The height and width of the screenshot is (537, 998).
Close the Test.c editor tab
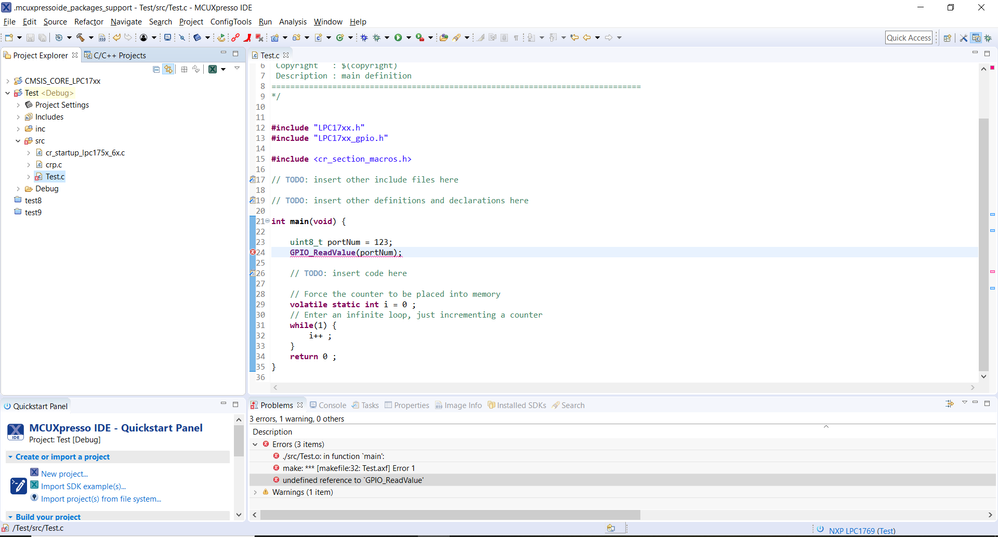pos(286,55)
